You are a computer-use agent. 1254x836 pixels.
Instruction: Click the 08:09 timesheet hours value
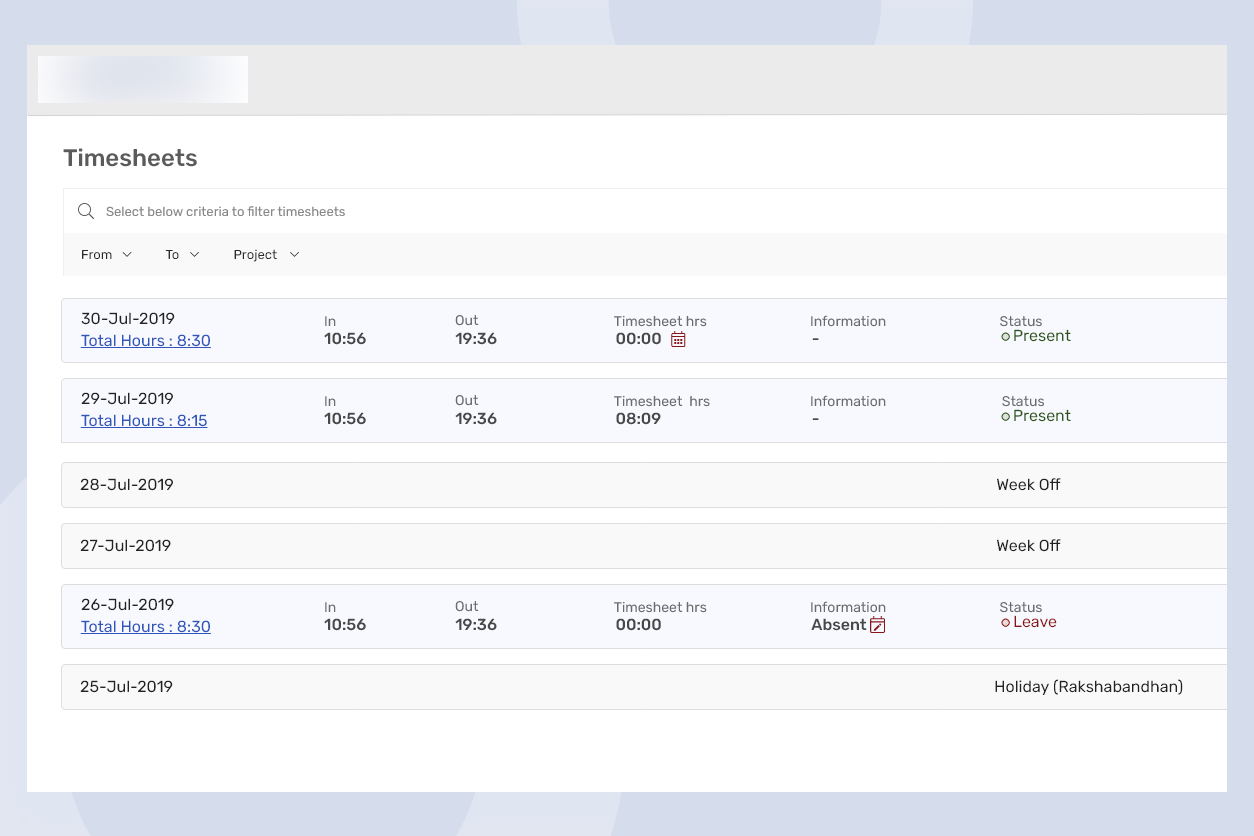638,419
